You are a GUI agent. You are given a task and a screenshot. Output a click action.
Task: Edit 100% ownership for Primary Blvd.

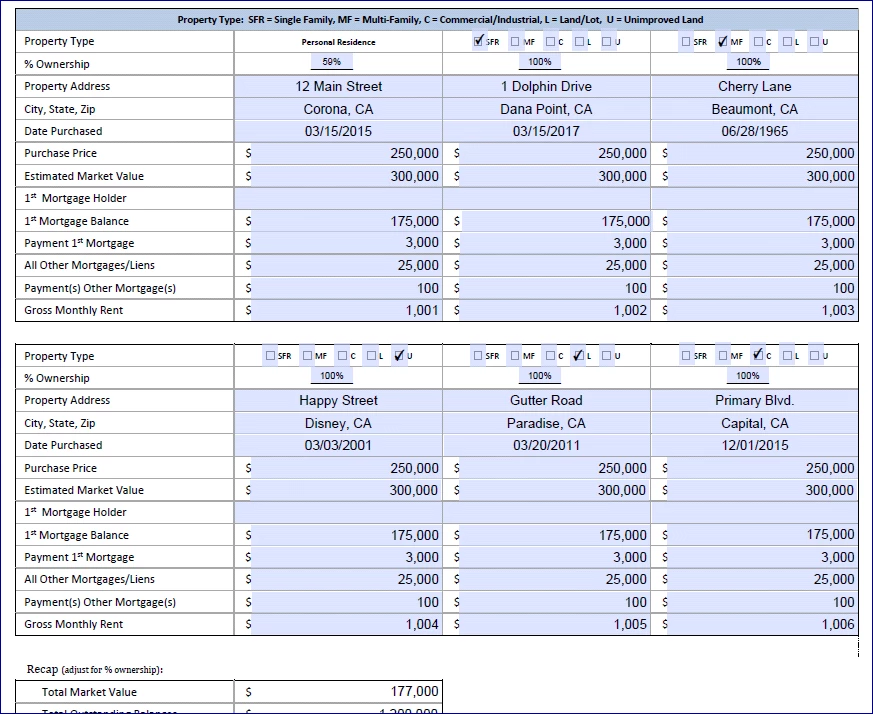748,376
